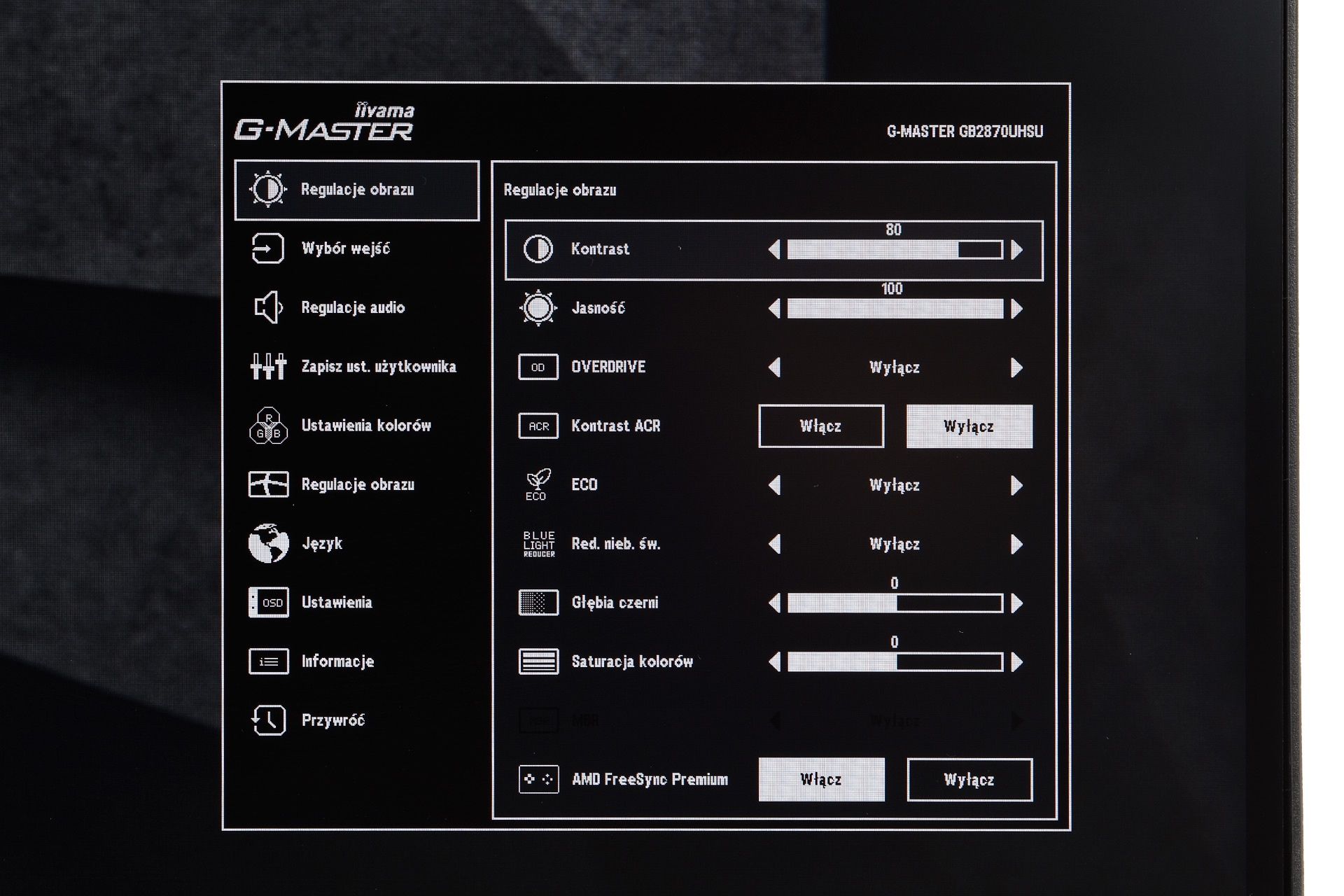Raise Saturacja kolorów with right arrow
The width and height of the screenshot is (1344, 896).
1017,661
